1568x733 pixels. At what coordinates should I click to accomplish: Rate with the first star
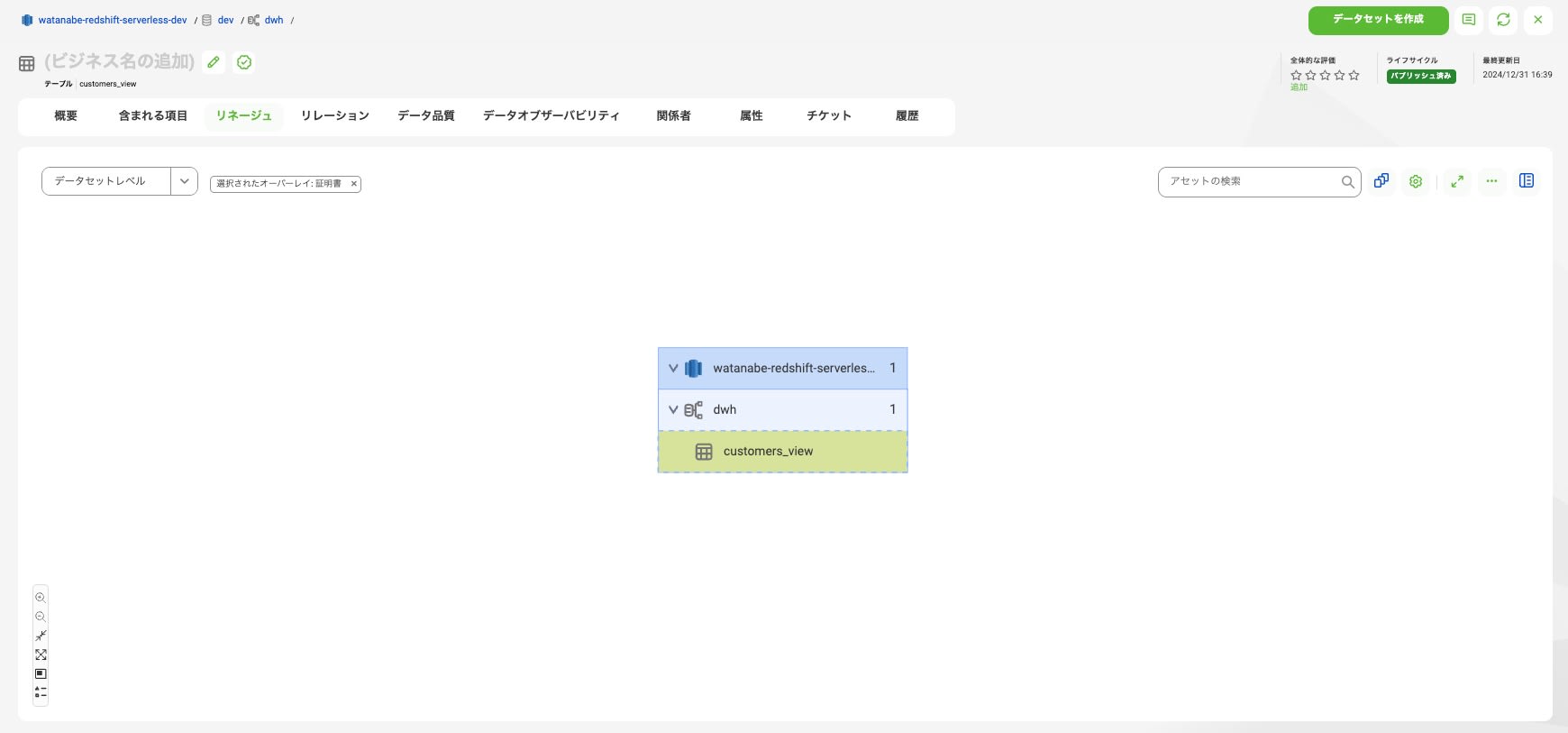tap(1296, 76)
